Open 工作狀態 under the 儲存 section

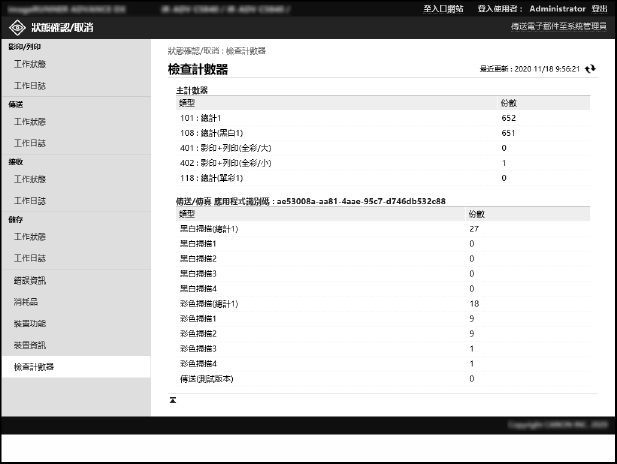click(x=30, y=237)
